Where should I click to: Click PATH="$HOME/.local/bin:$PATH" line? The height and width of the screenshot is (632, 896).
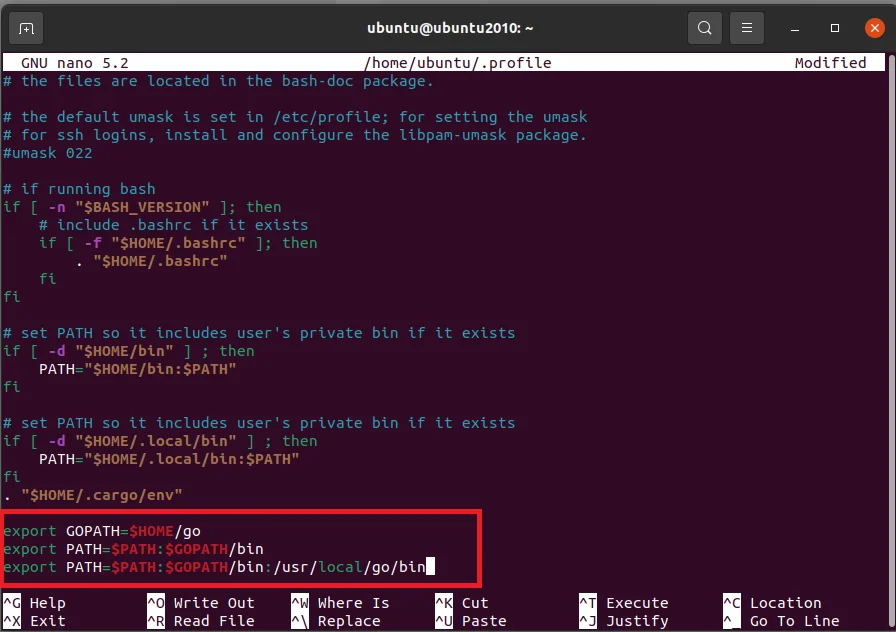pyautogui.click(x=169, y=459)
